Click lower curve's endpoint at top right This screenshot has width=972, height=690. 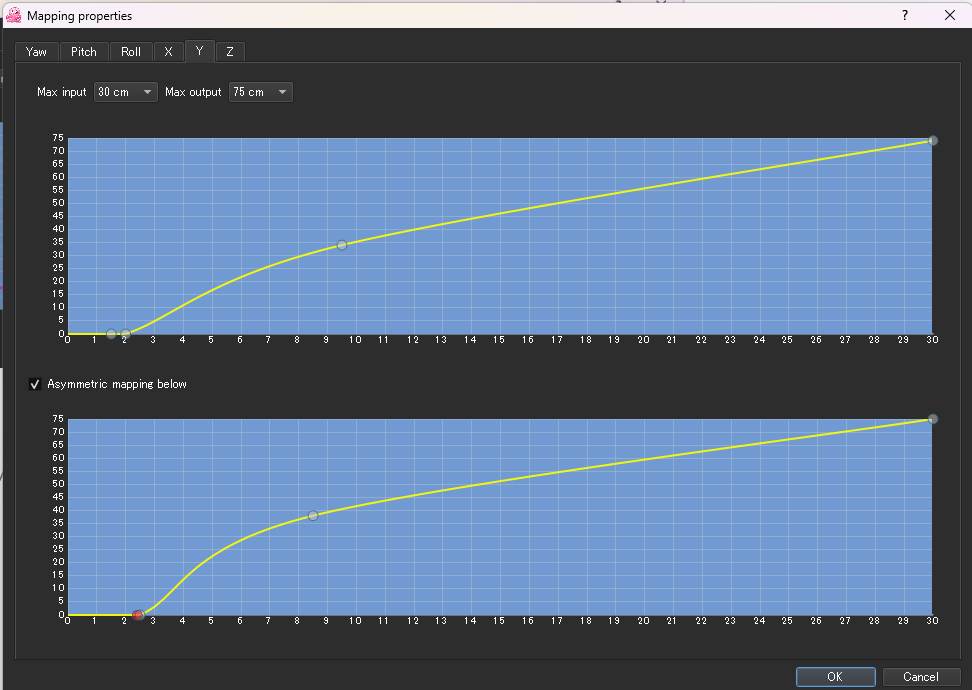click(x=932, y=419)
